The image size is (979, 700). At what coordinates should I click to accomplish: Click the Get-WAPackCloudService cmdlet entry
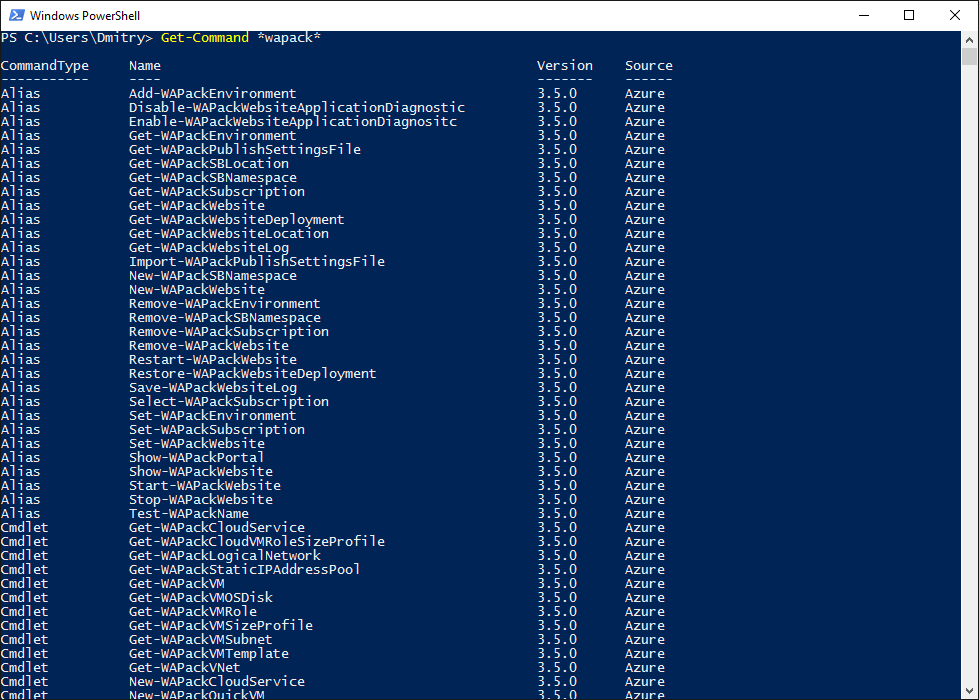point(216,528)
